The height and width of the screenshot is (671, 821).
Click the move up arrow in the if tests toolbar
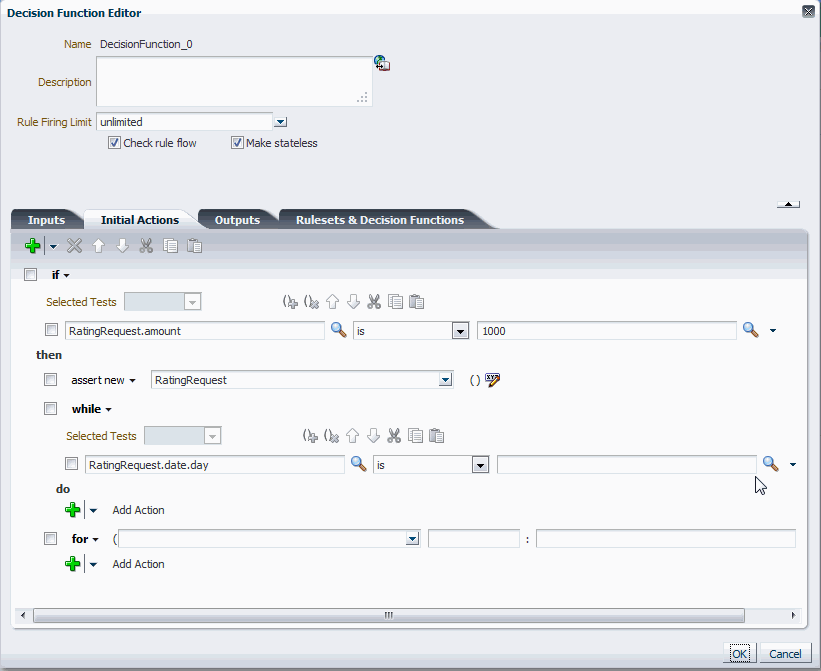tap(332, 302)
